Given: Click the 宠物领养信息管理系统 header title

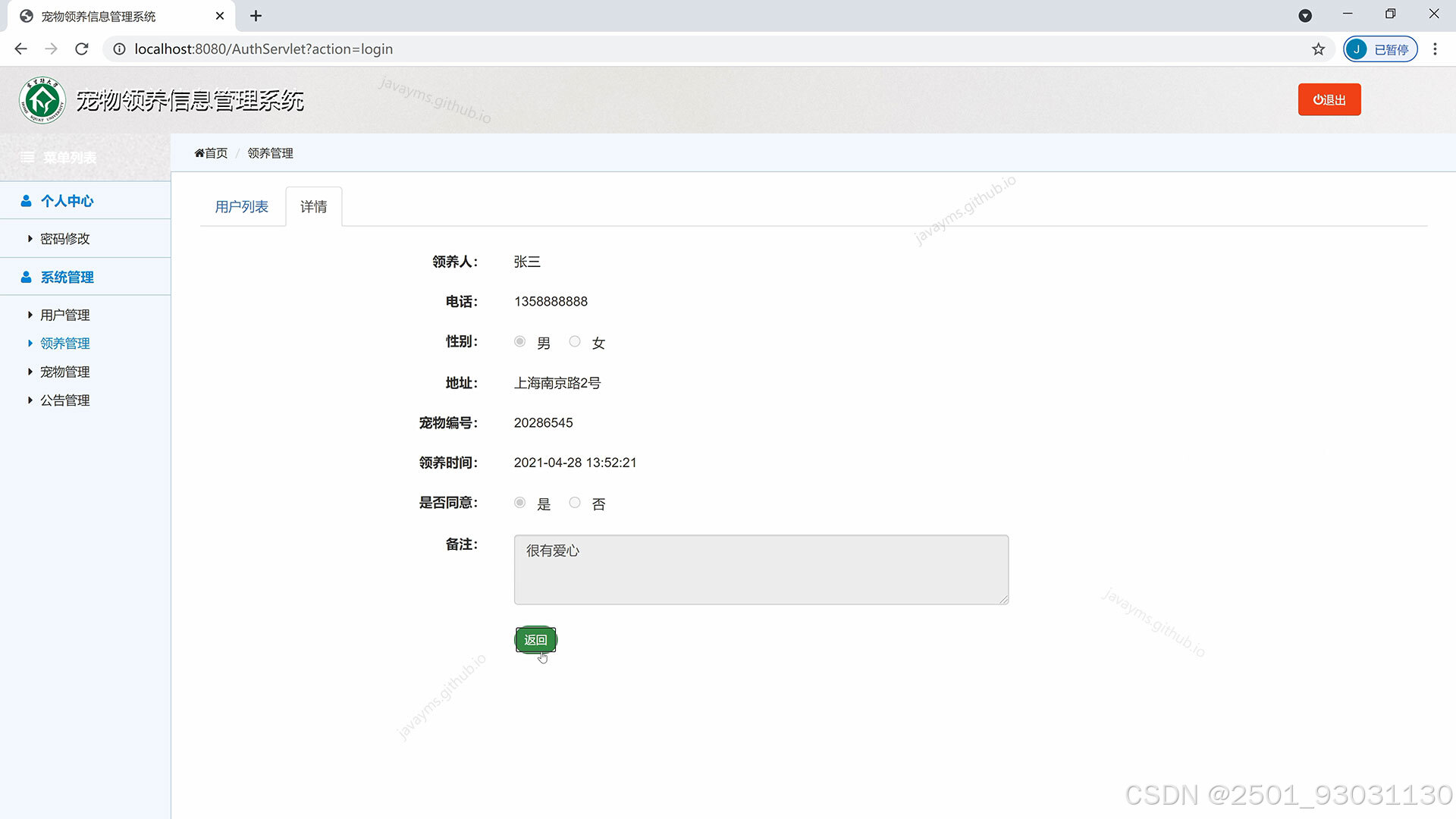Looking at the screenshot, I should coord(190,100).
